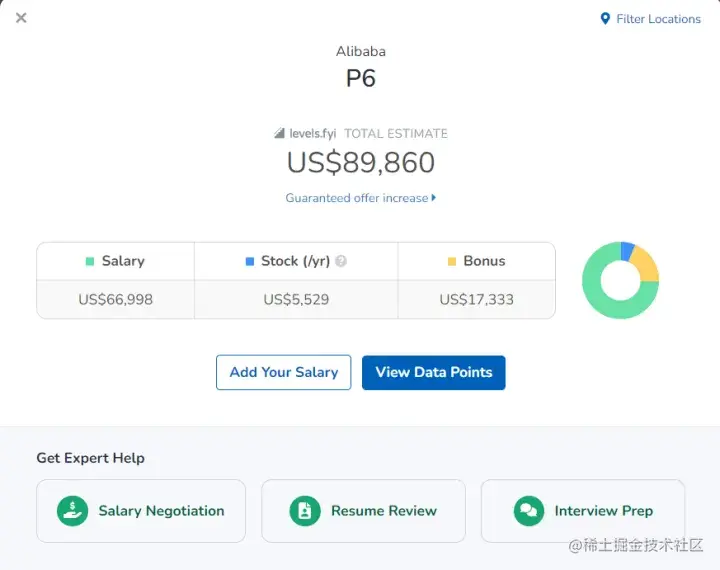
Task: Click the compensation donut chart
Action: click(x=620, y=280)
